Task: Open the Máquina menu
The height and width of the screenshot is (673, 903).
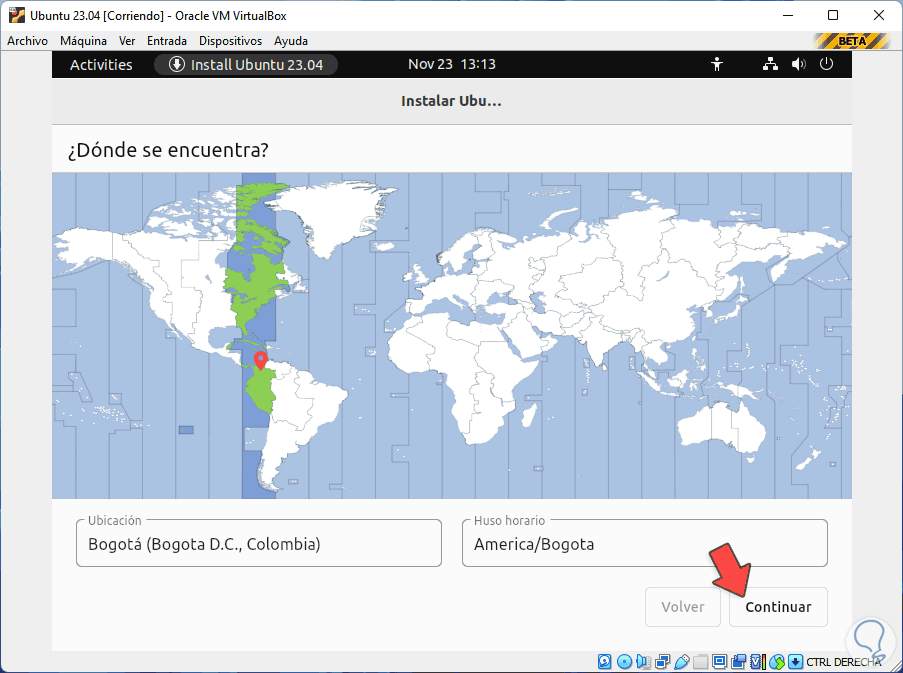Action: click(x=84, y=41)
